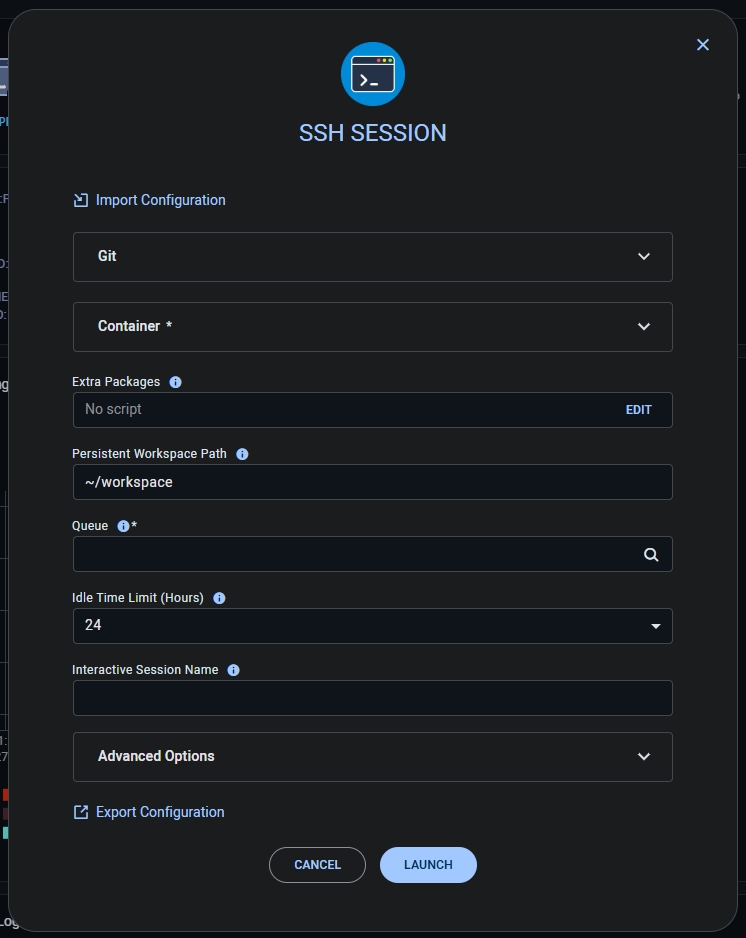Click the Persistent Workspace Path input field

point(372,481)
